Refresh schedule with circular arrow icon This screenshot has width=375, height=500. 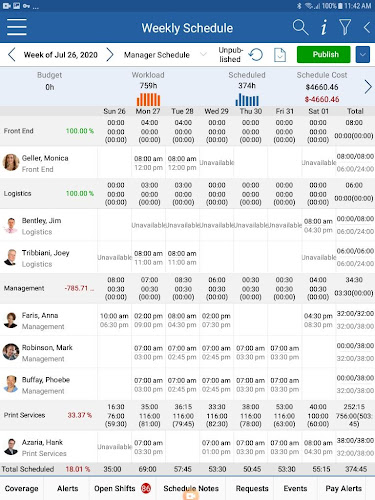coord(256,55)
